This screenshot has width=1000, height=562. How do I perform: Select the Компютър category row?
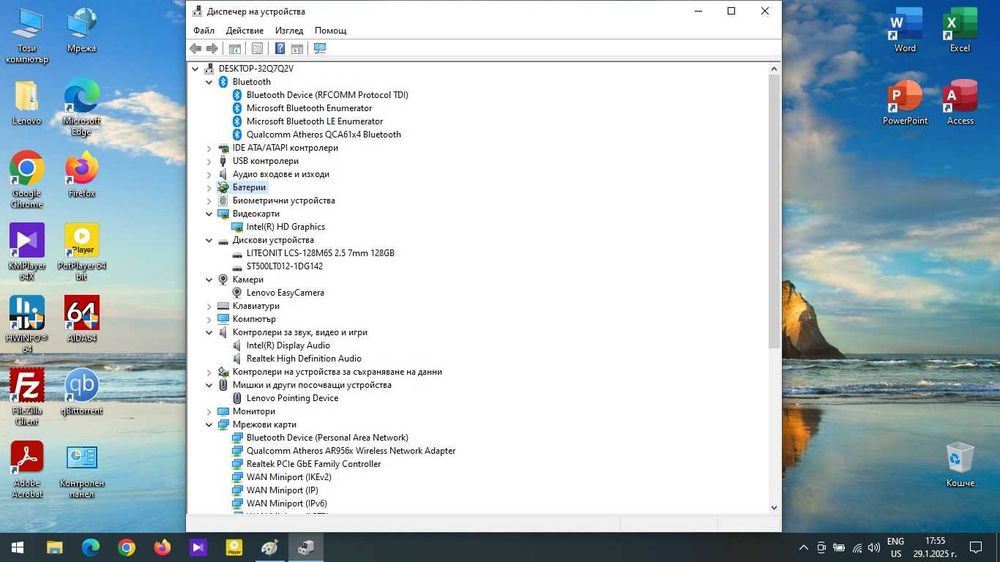point(254,319)
